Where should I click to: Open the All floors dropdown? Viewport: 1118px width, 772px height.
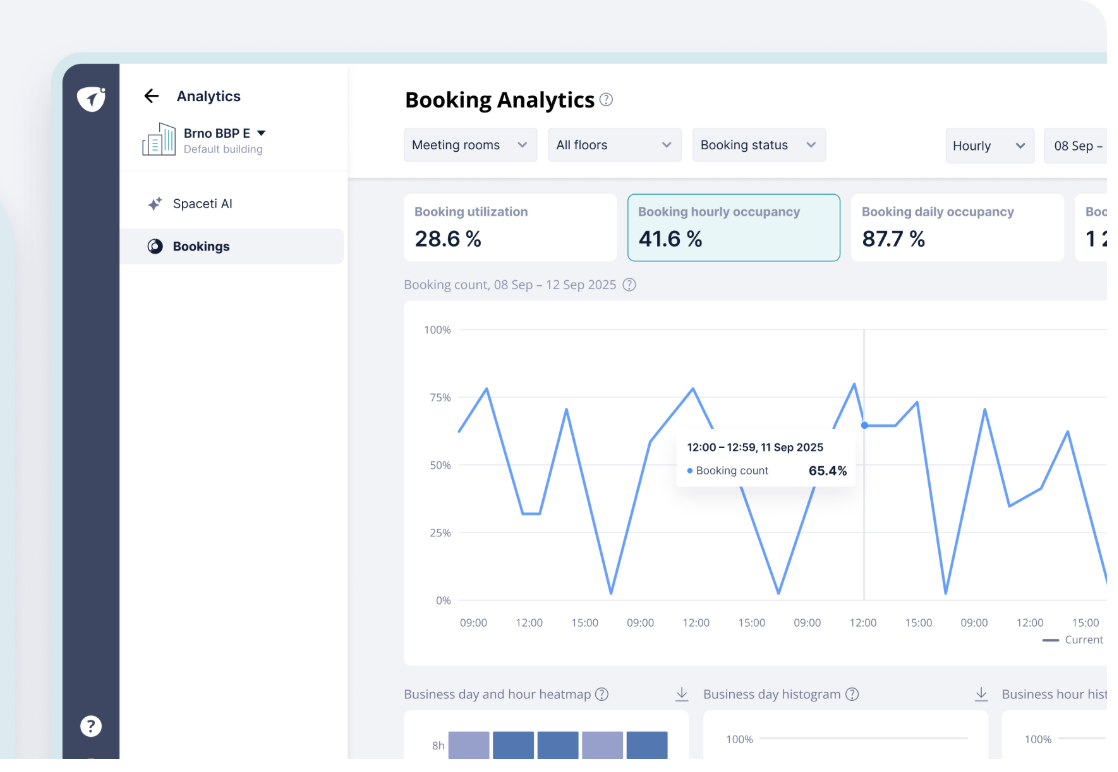point(615,145)
